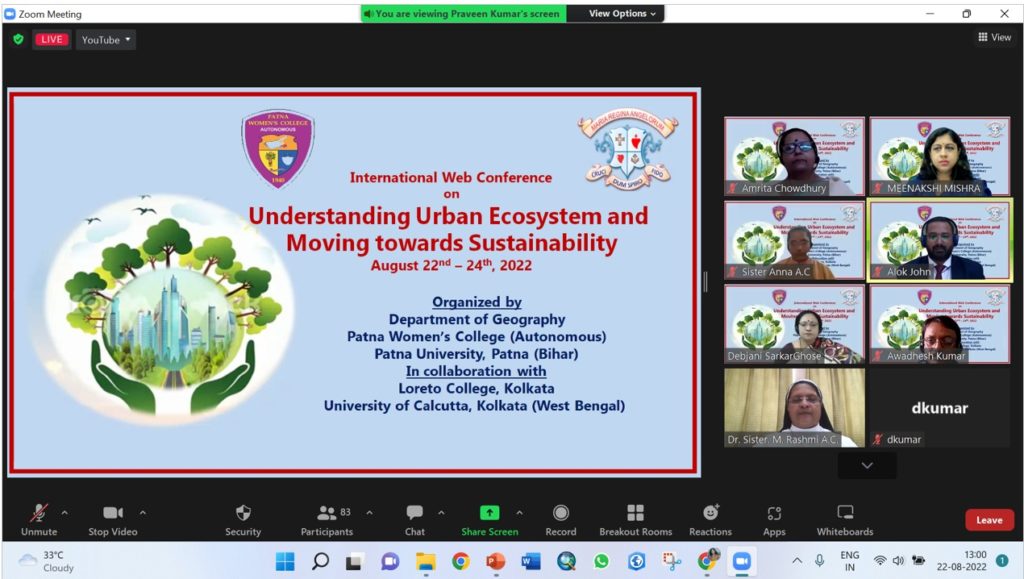Expand the View Options dropdown

point(622,14)
